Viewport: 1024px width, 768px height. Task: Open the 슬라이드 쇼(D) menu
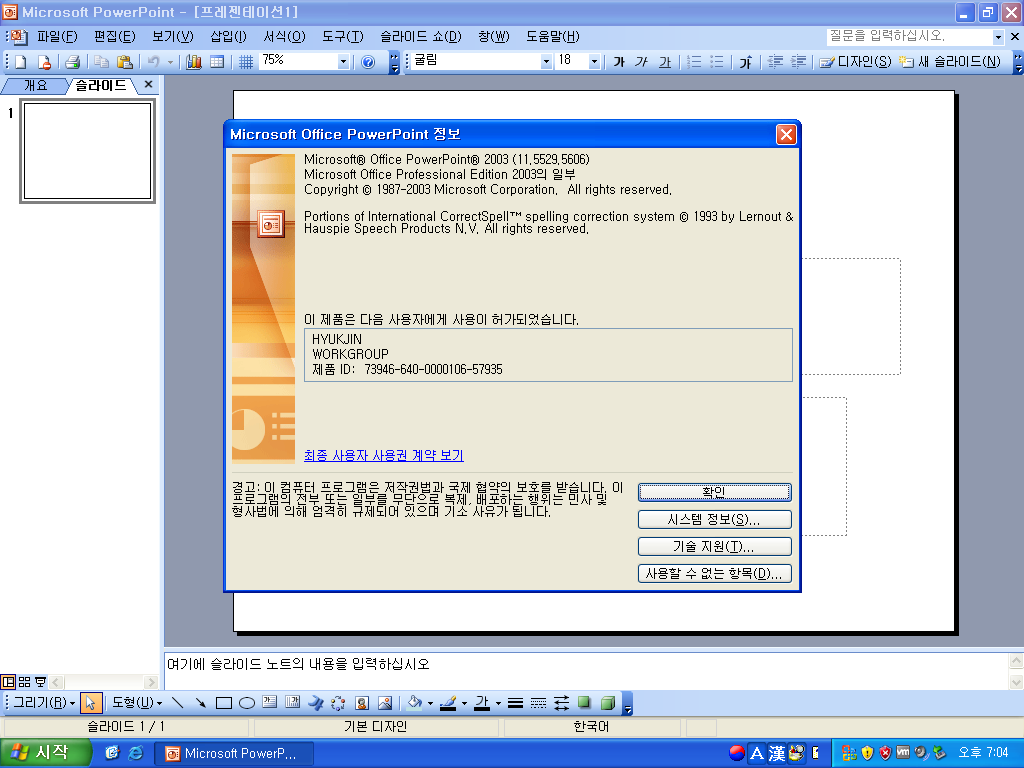pyautogui.click(x=421, y=37)
